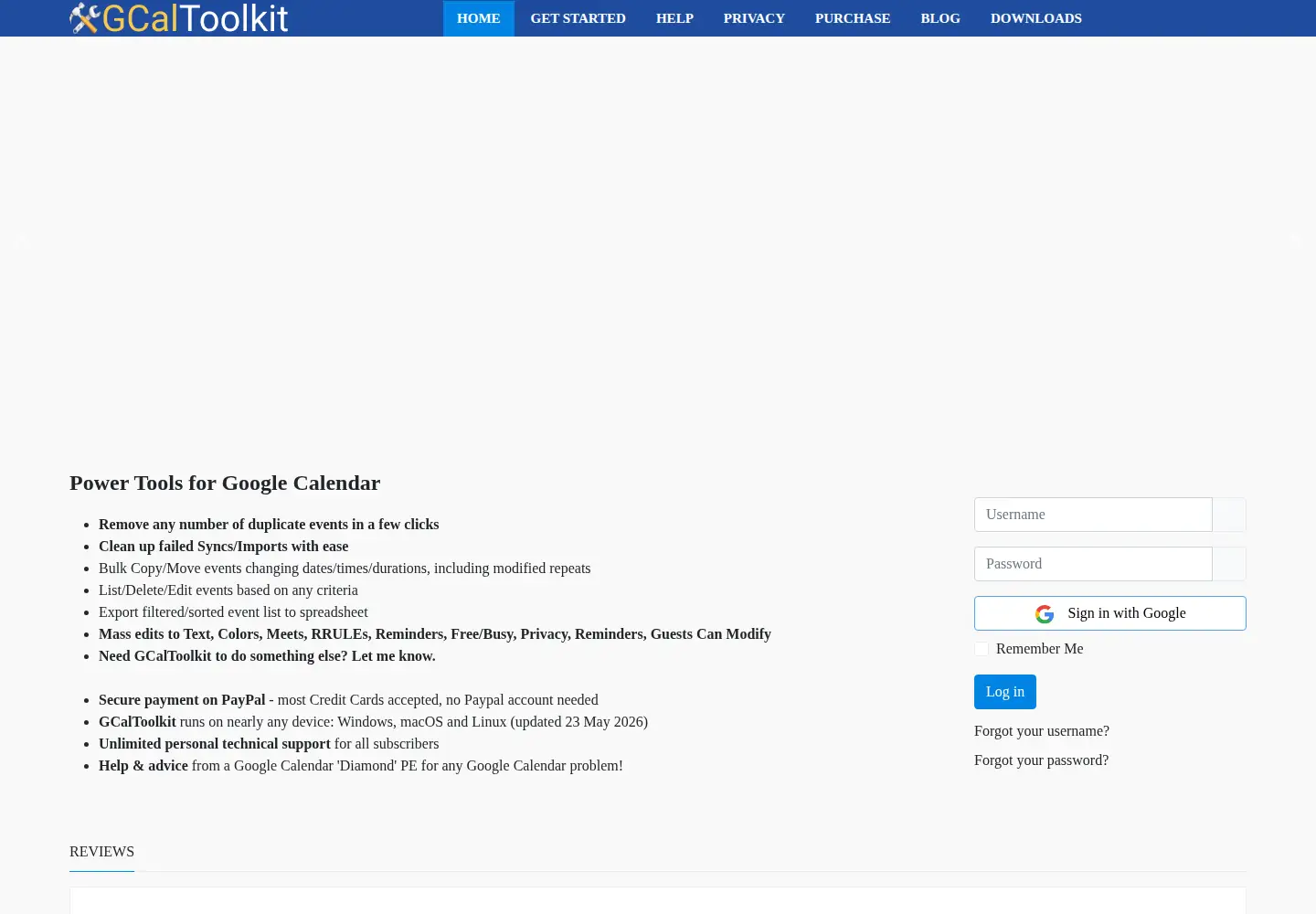
Task: Click 'List/Delete/Edit events based on any criteria'
Action: [x=228, y=590]
